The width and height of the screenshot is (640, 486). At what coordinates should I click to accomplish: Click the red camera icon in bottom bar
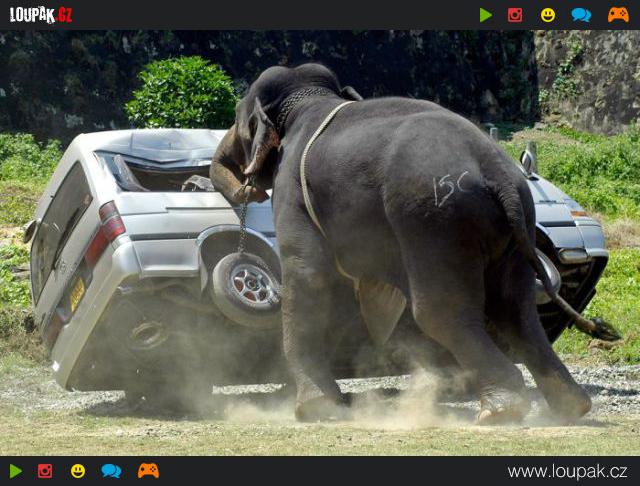pyautogui.click(x=45, y=471)
